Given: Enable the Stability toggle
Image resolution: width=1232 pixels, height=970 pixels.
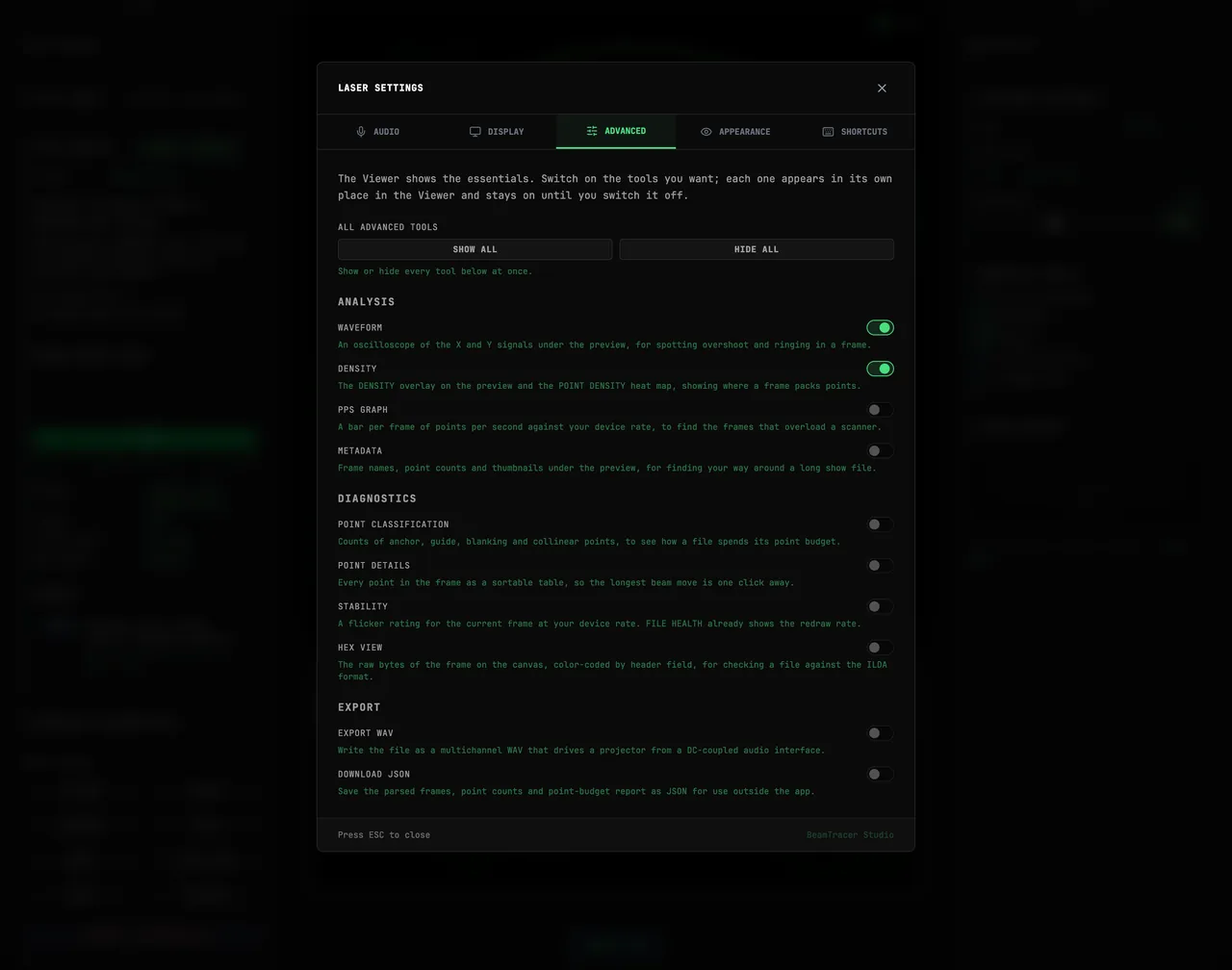Looking at the screenshot, I should pyautogui.click(x=880, y=606).
